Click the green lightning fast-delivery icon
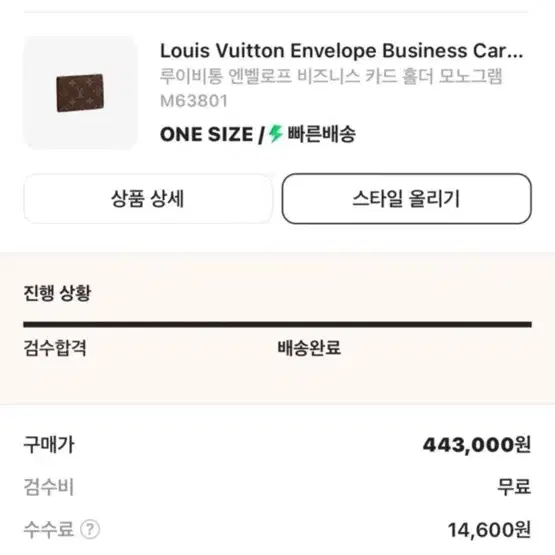This screenshot has width=555, height=555. pos(275,134)
